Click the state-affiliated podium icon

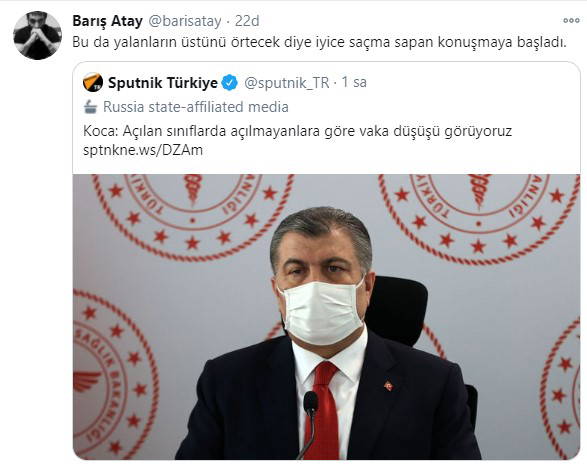coord(90,107)
